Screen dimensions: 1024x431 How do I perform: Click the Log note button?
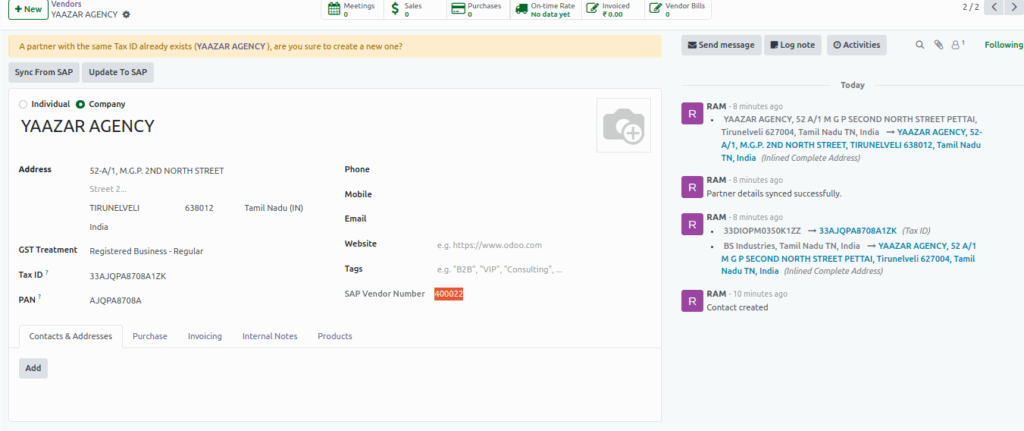pos(793,45)
